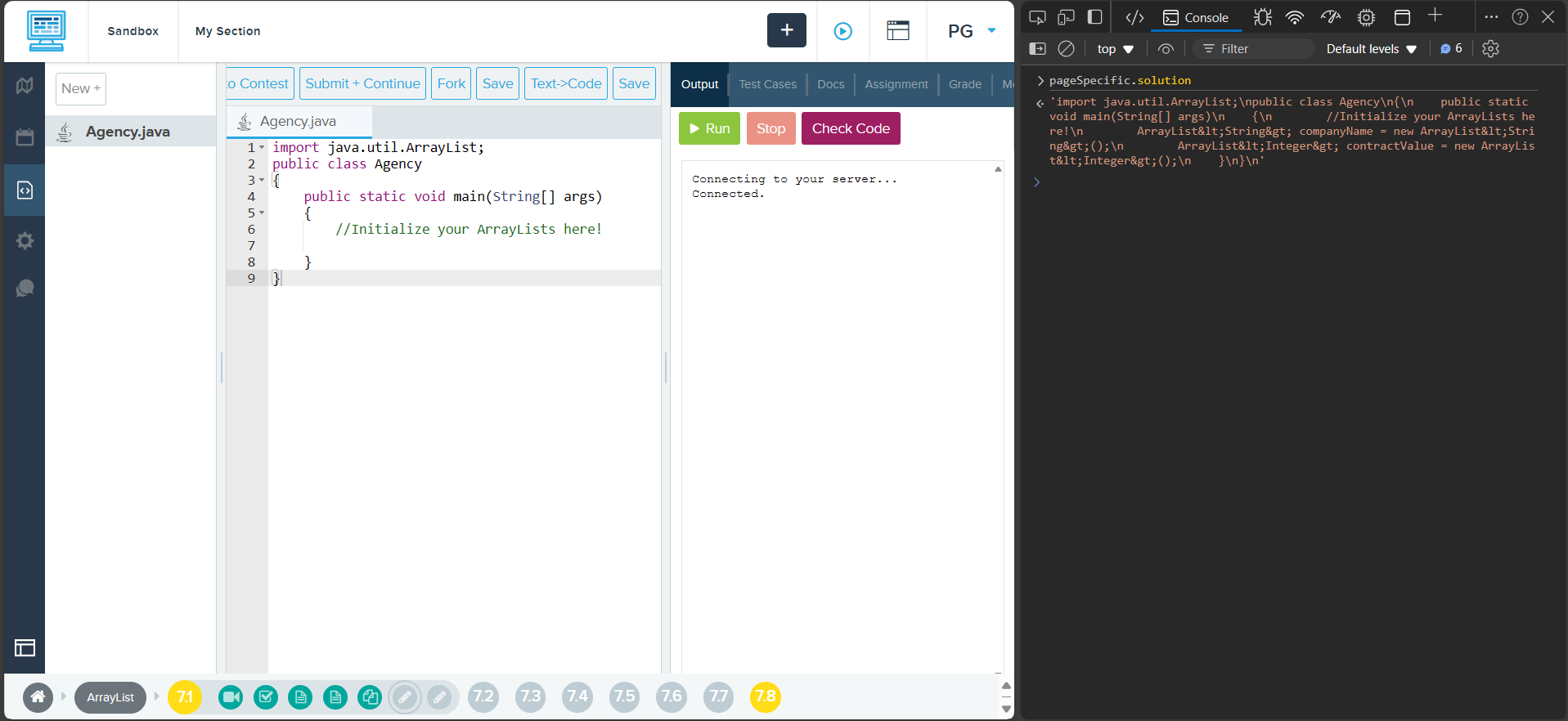Toggle device emulation mode

coord(1066,17)
